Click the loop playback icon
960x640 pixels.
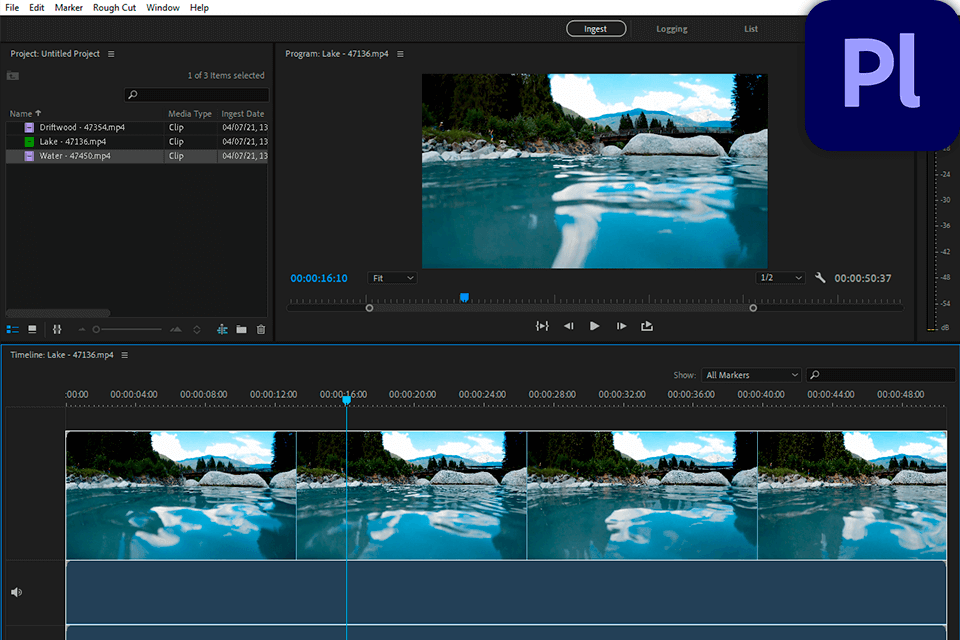point(543,326)
